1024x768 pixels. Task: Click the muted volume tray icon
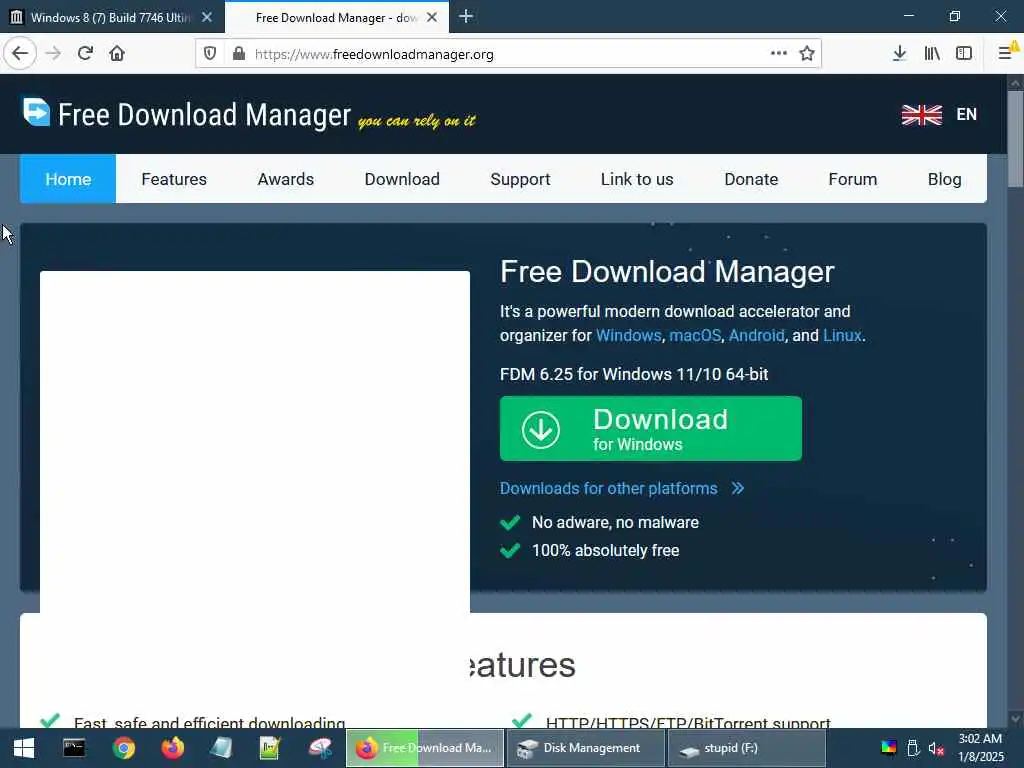point(936,748)
